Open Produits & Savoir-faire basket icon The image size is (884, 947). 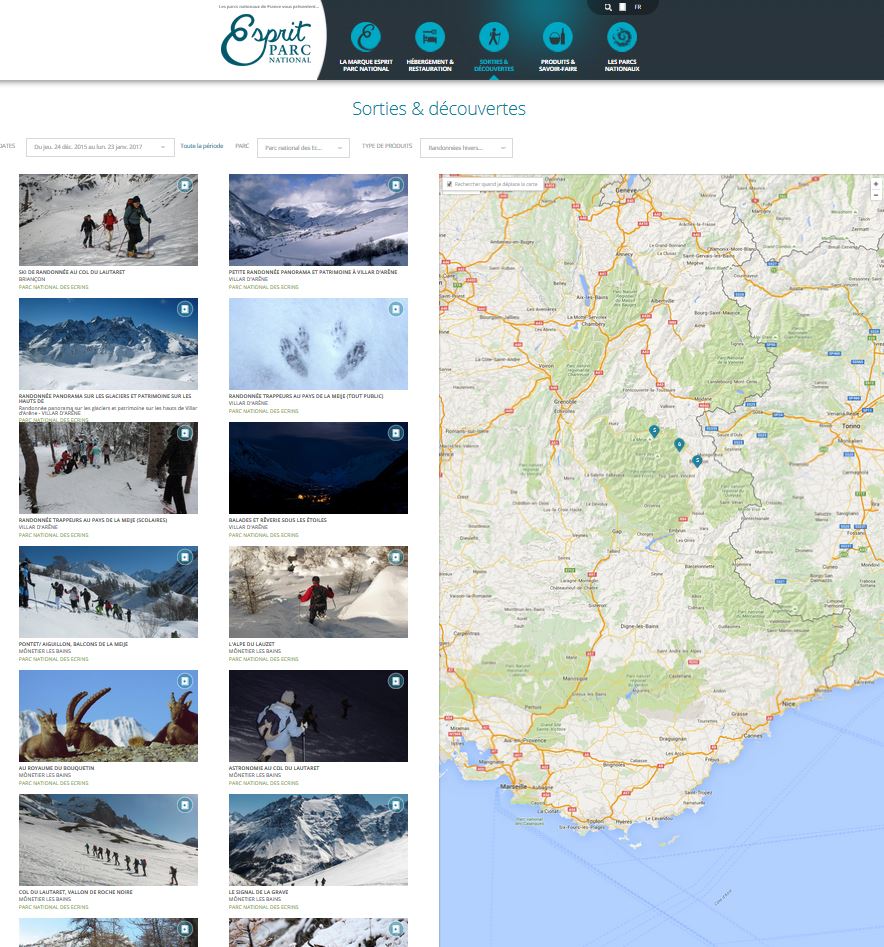tap(558, 37)
